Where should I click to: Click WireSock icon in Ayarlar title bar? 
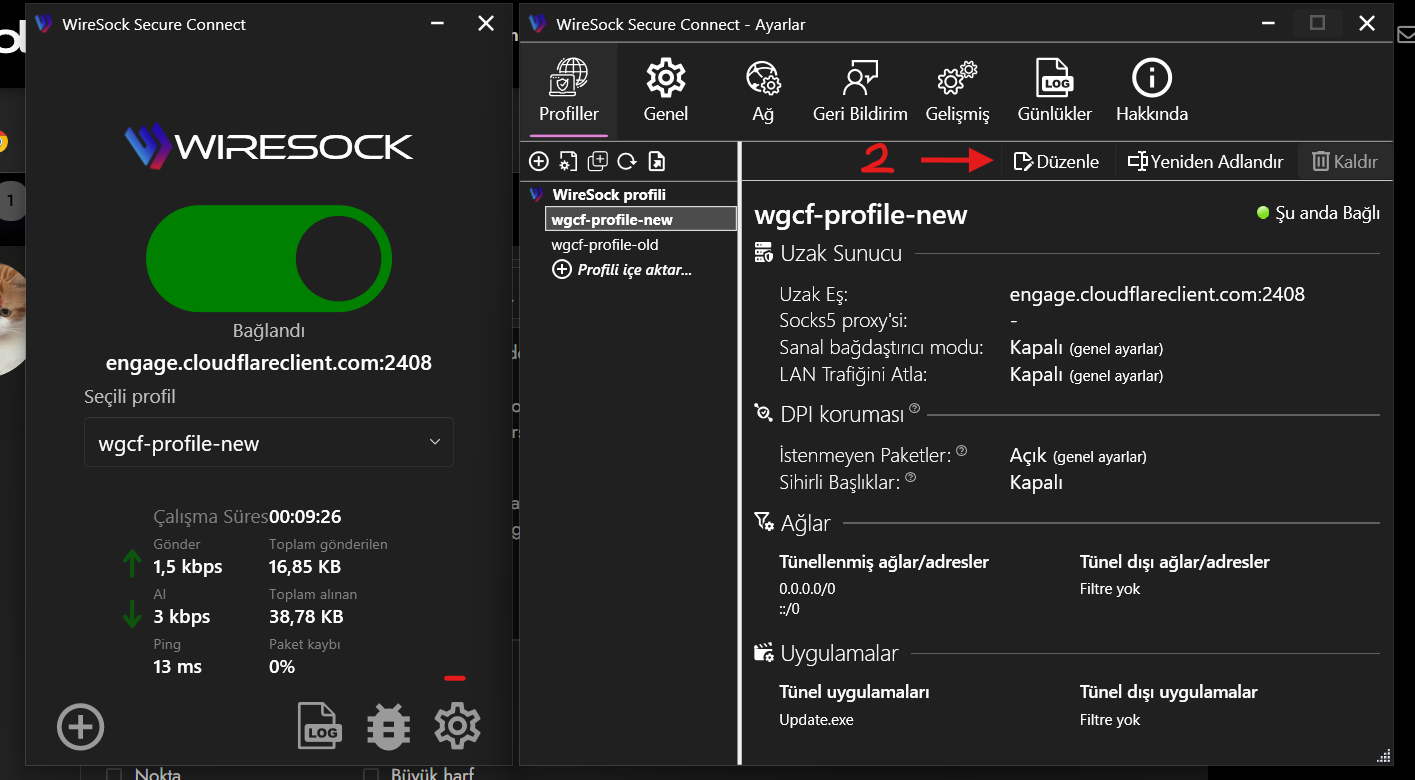click(537, 23)
